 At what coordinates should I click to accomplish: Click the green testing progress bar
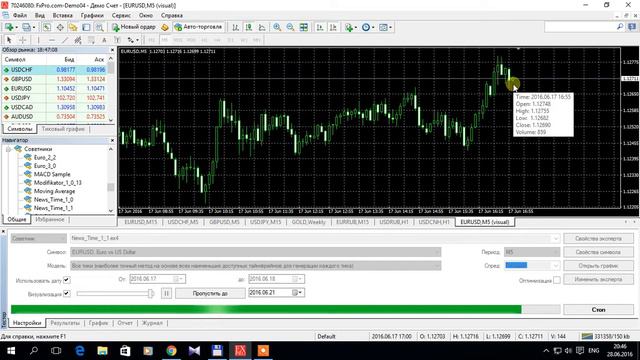(266, 309)
